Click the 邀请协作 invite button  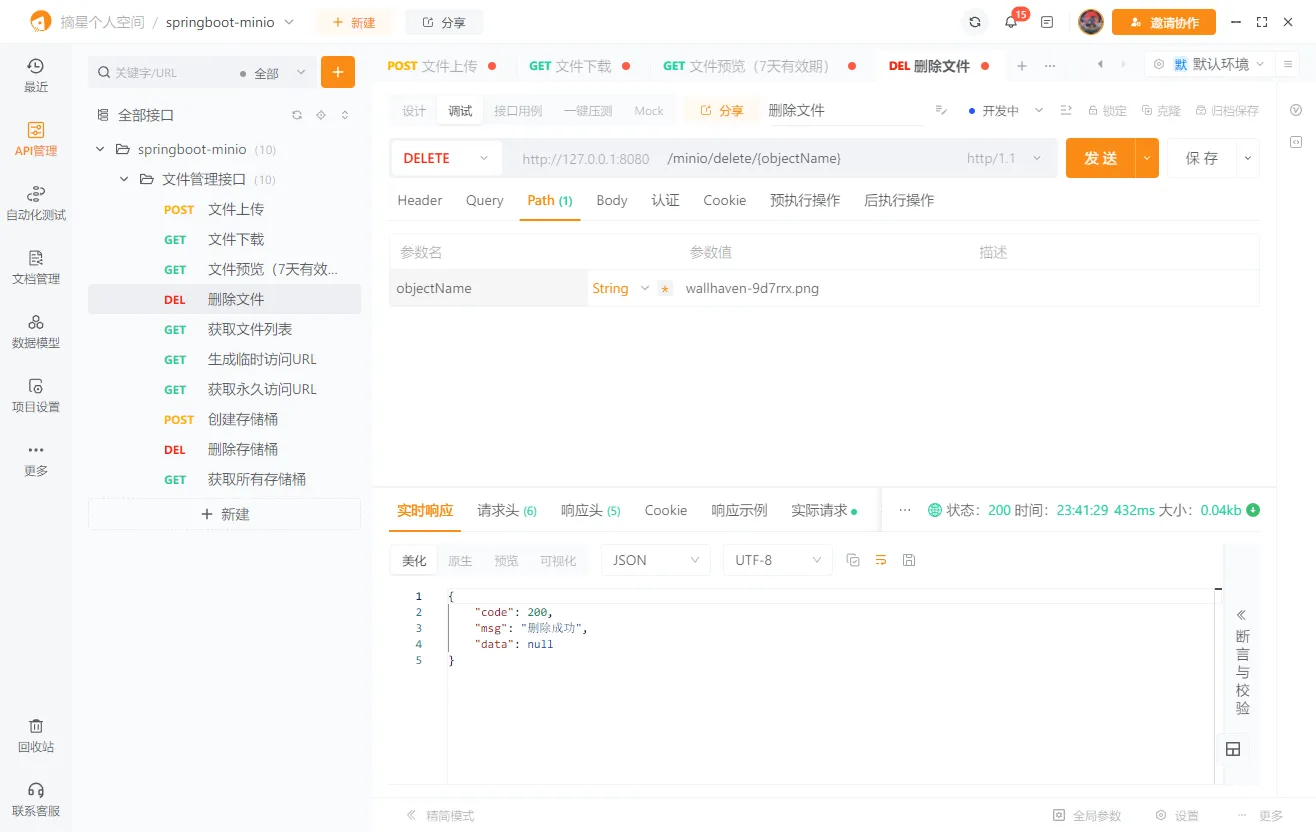(x=1164, y=22)
